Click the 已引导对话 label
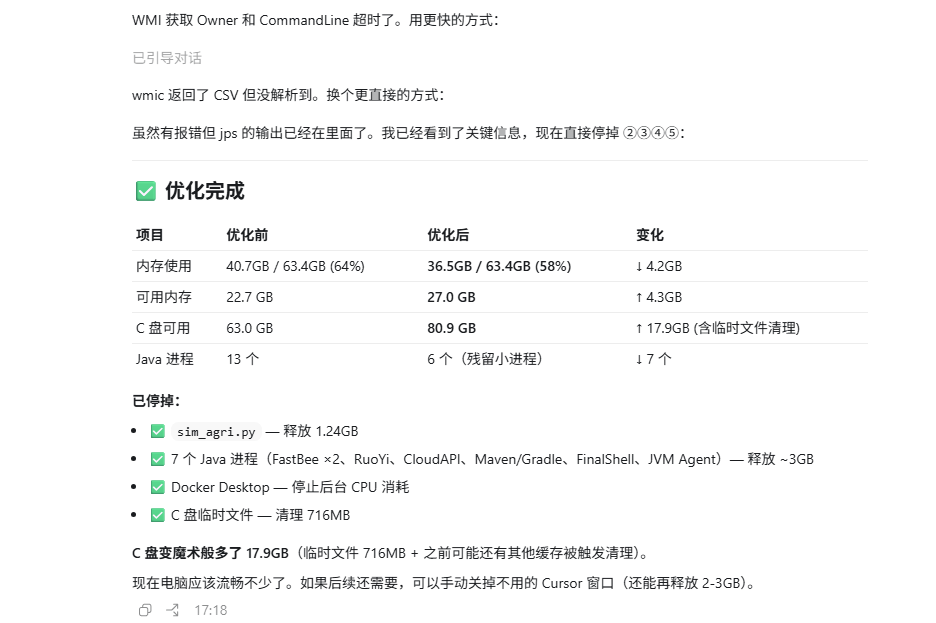 coord(167,58)
